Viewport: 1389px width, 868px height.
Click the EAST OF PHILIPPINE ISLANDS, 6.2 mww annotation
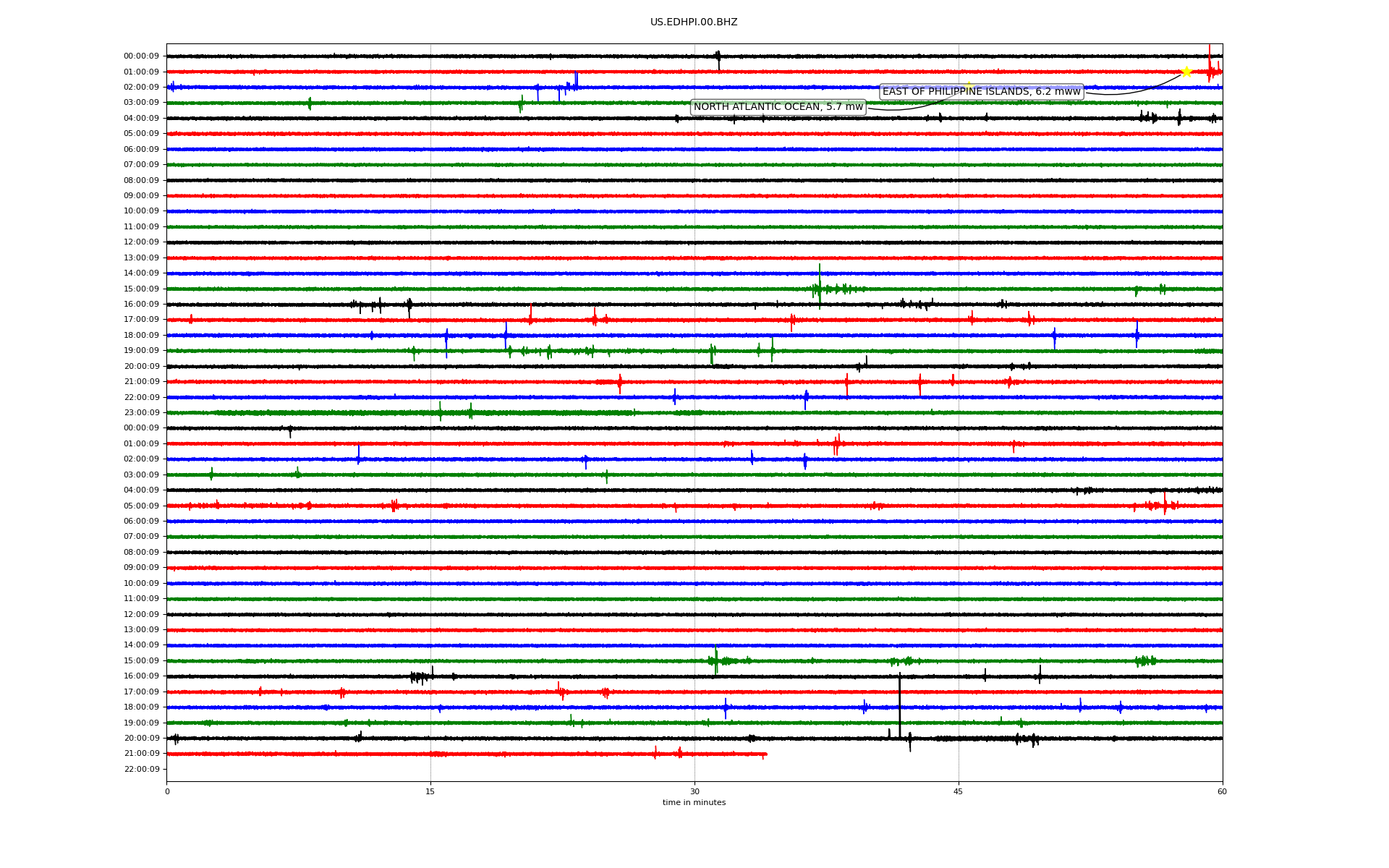tap(982, 91)
